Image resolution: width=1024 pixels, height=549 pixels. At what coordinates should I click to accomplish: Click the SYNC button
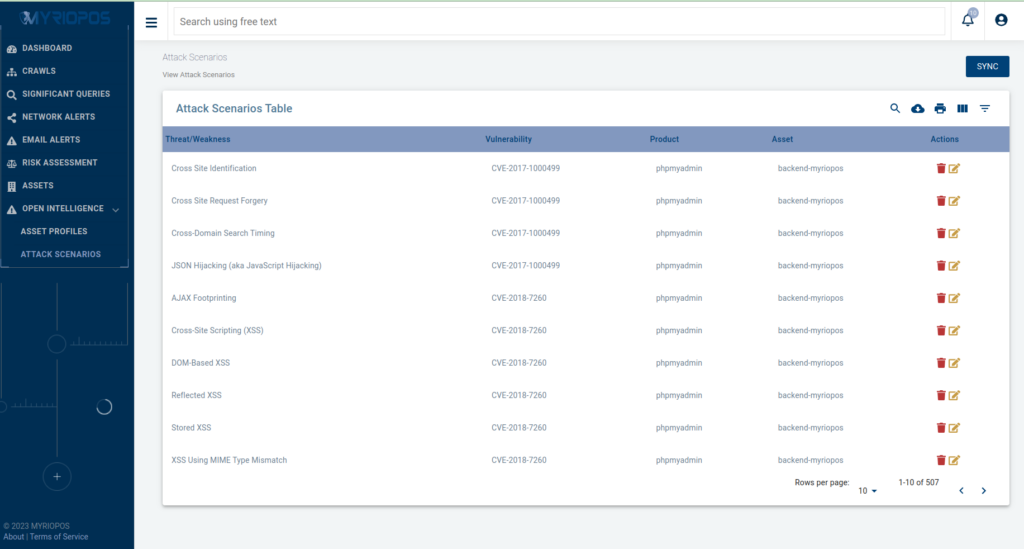coord(987,66)
